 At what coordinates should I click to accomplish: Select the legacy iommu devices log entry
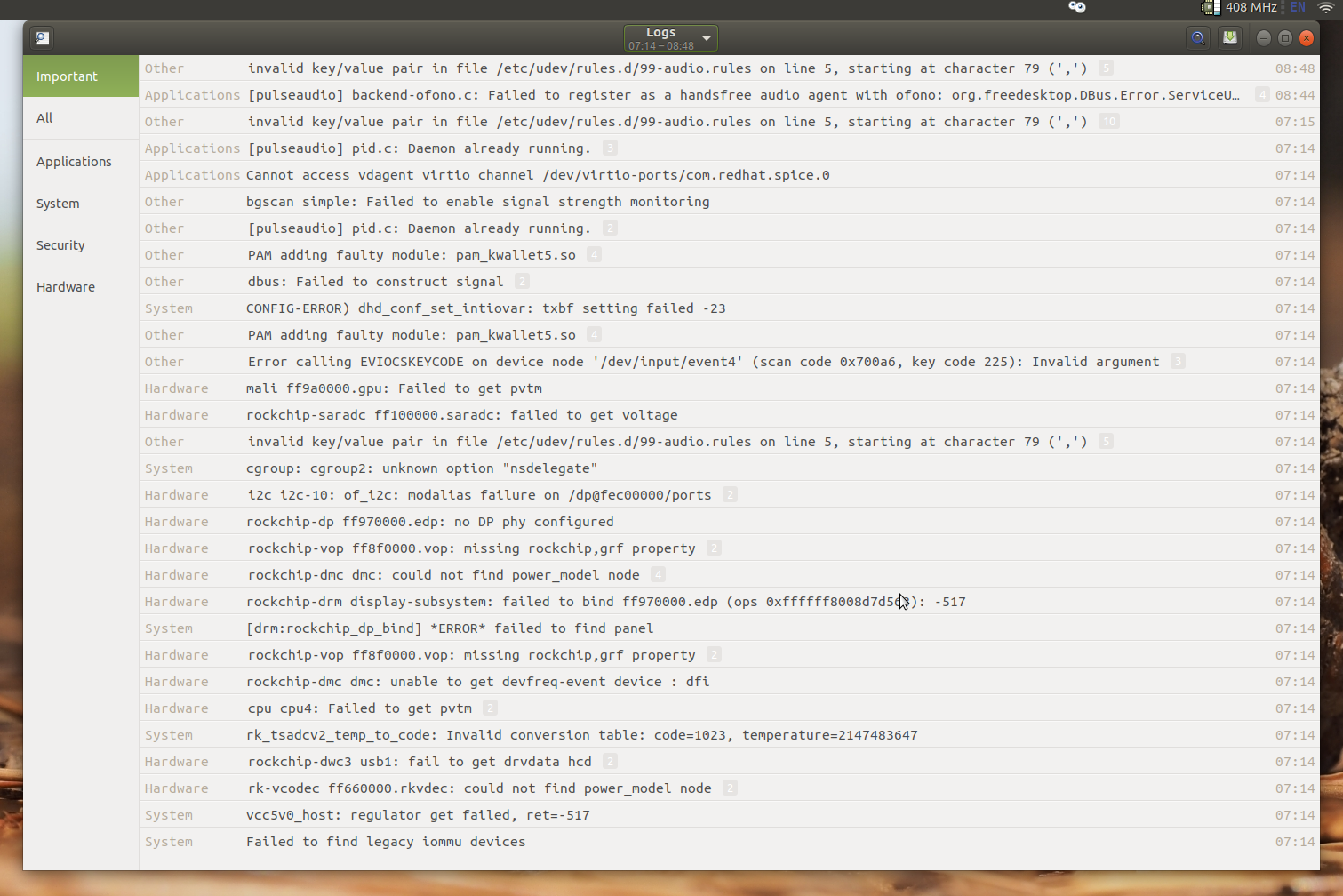click(x=386, y=842)
